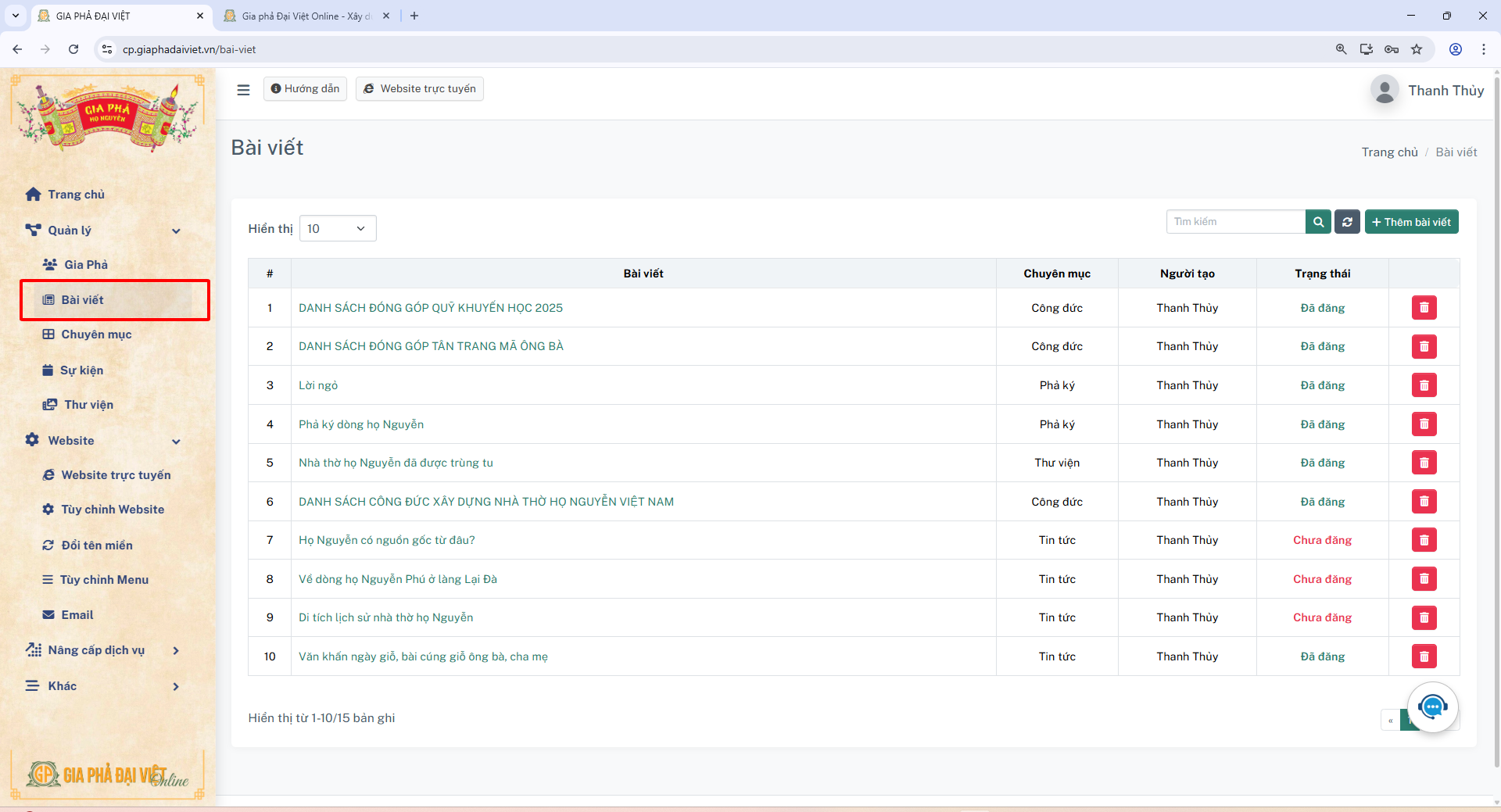This screenshot has height=812, width=1501.
Task: Click the green search magnifier button
Action: tap(1318, 222)
